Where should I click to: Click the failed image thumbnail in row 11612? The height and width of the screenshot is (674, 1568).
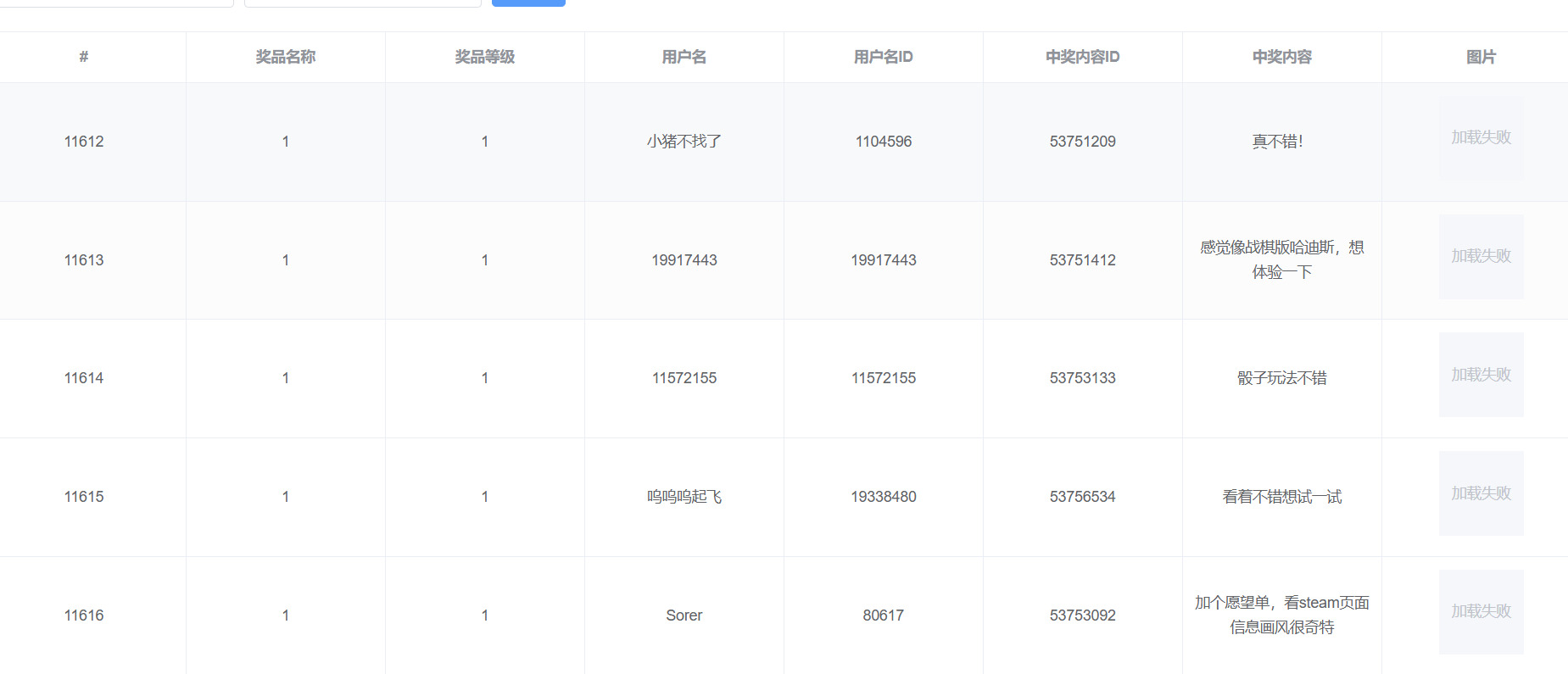pos(1481,137)
